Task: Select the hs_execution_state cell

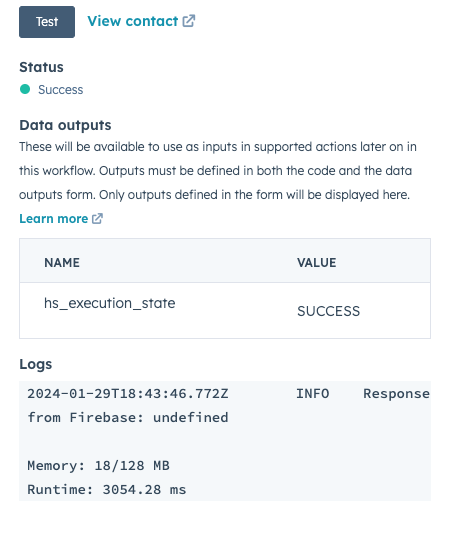Action: coord(109,303)
